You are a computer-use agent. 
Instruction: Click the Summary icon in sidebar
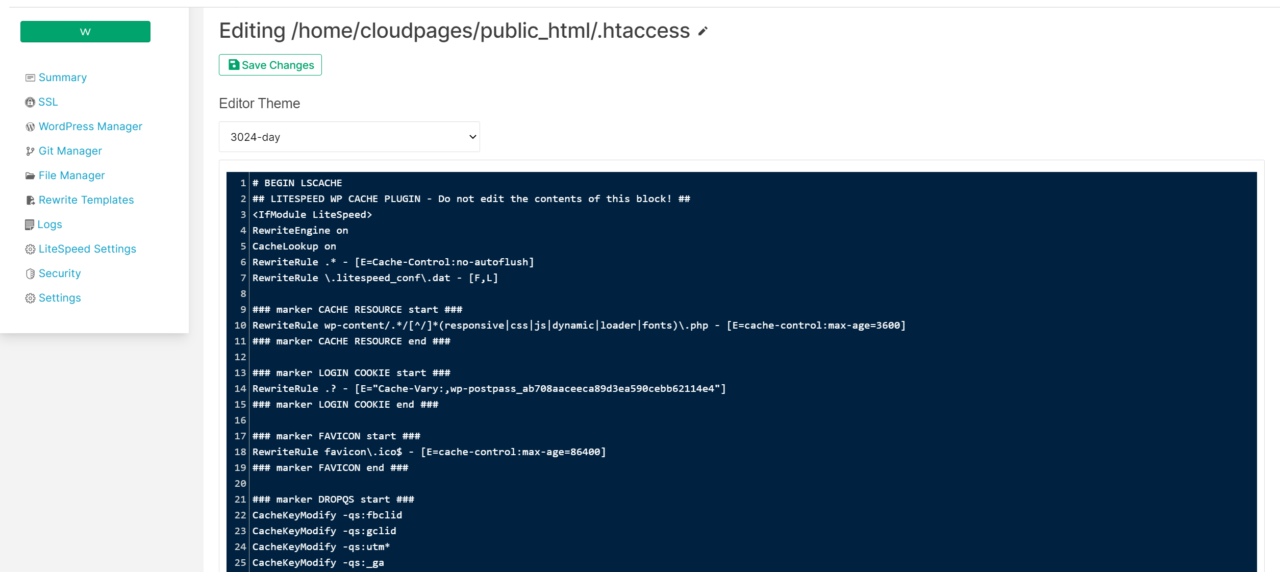pos(30,78)
